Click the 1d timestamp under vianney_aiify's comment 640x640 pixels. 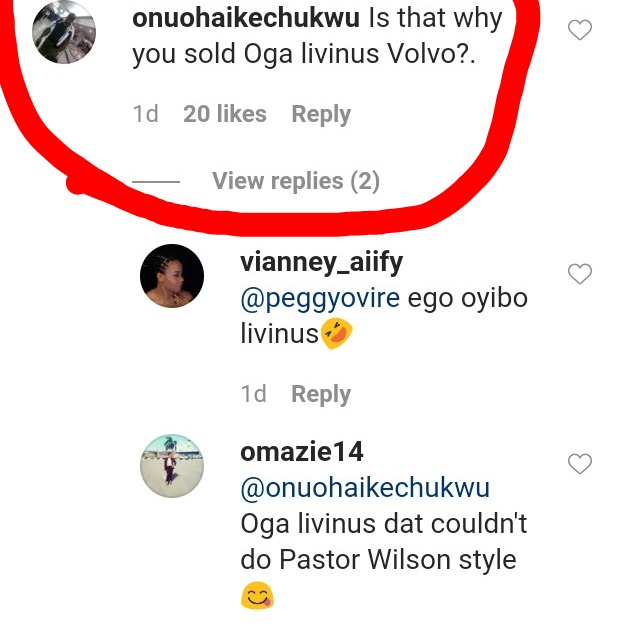pos(254,394)
